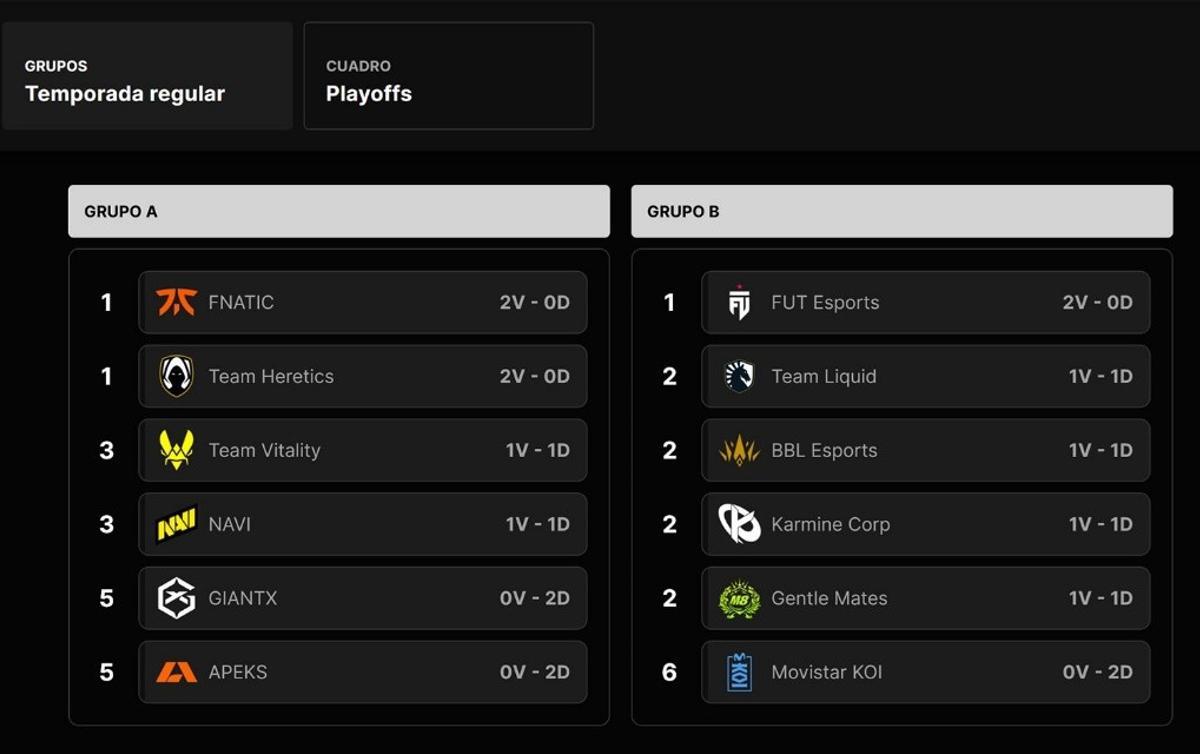Image resolution: width=1200 pixels, height=754 pixels.
Task: Open the Team Heretics name link
Action: [271, 376]
